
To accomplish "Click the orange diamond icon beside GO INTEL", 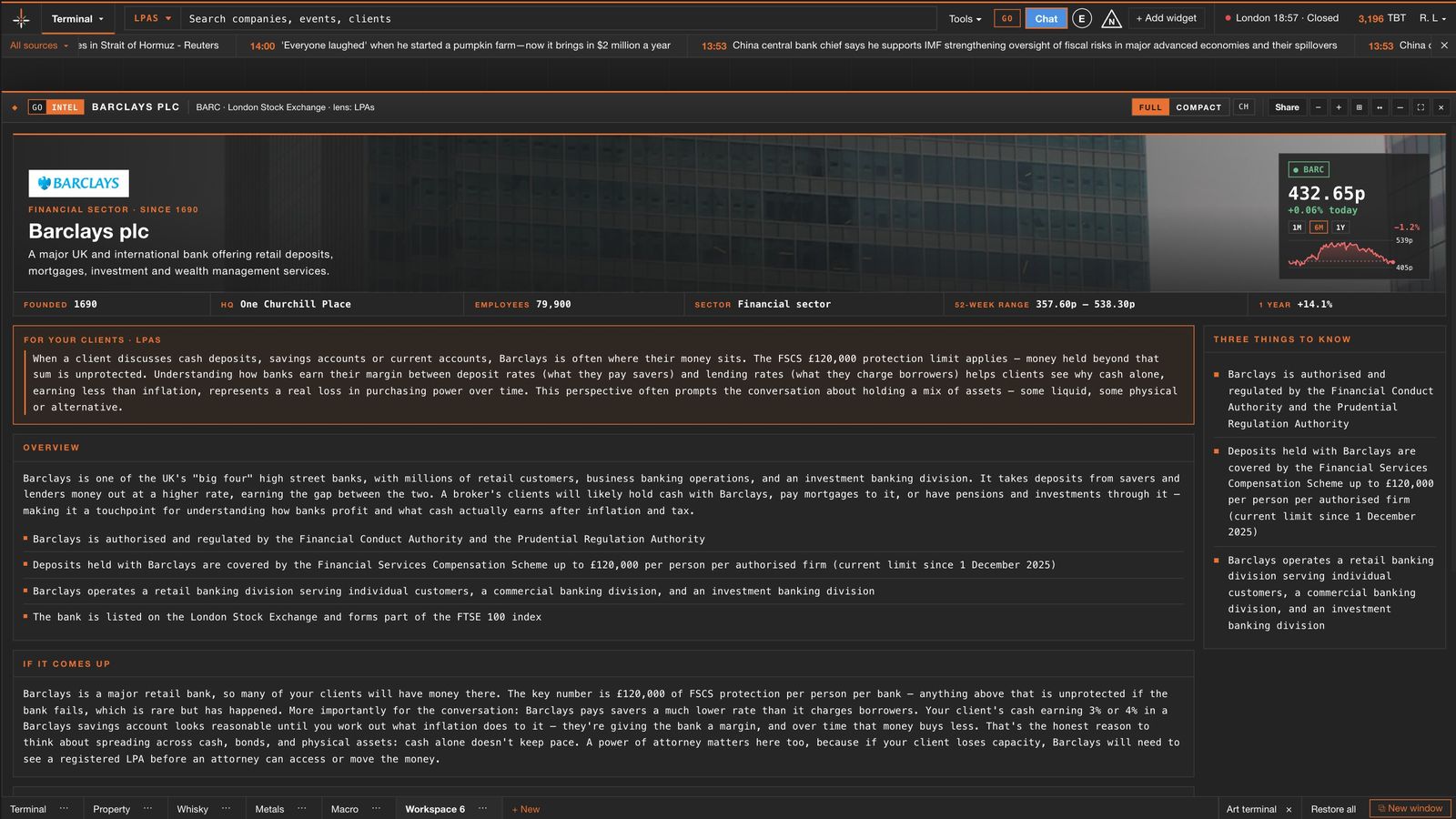I will (15, 107).
